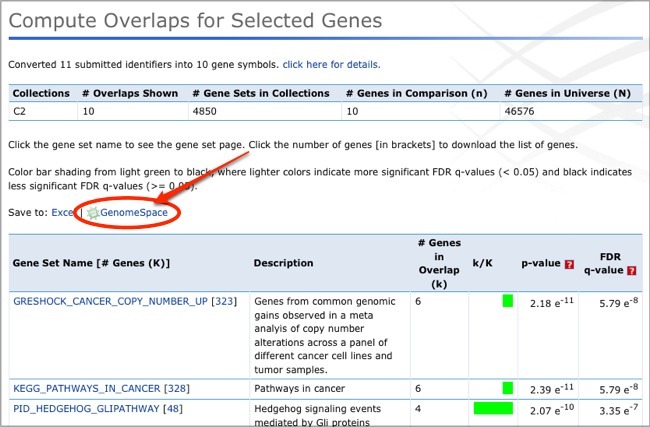Click the k/K column header
This screenshot has height=427, width=650.
tap(482, 263)
